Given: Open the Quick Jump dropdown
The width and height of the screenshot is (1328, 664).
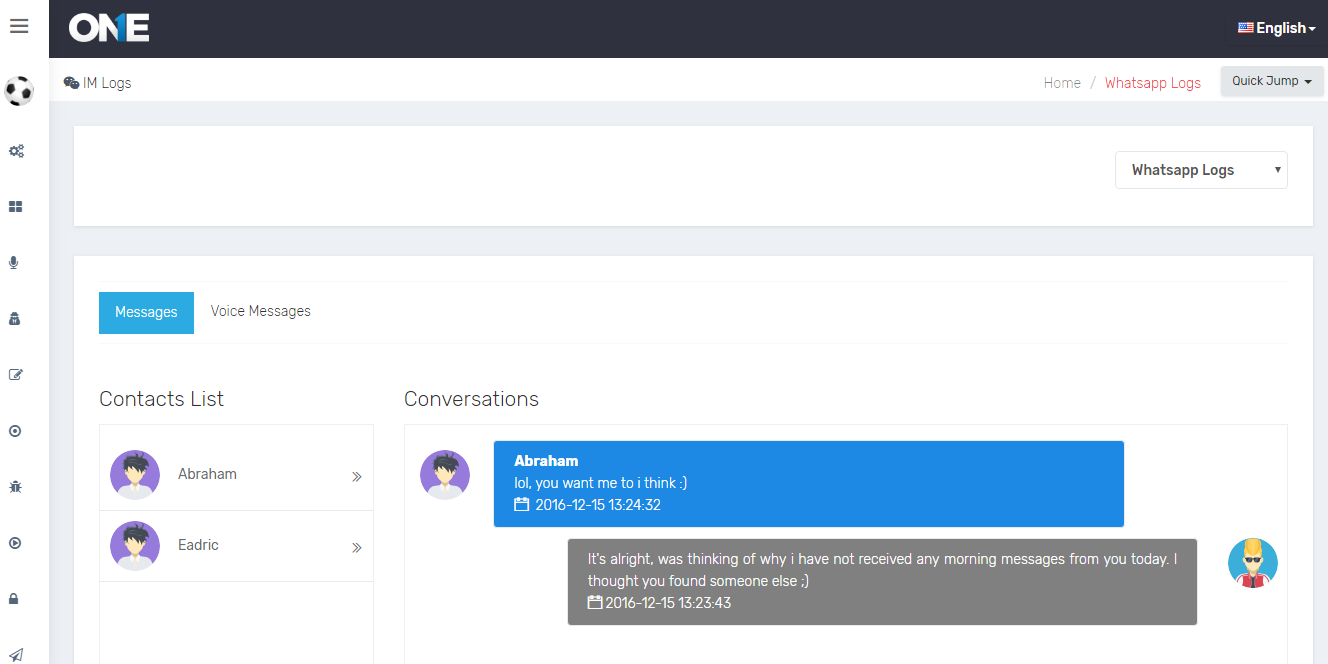Looking at the screenshot, I should 1271,81.
